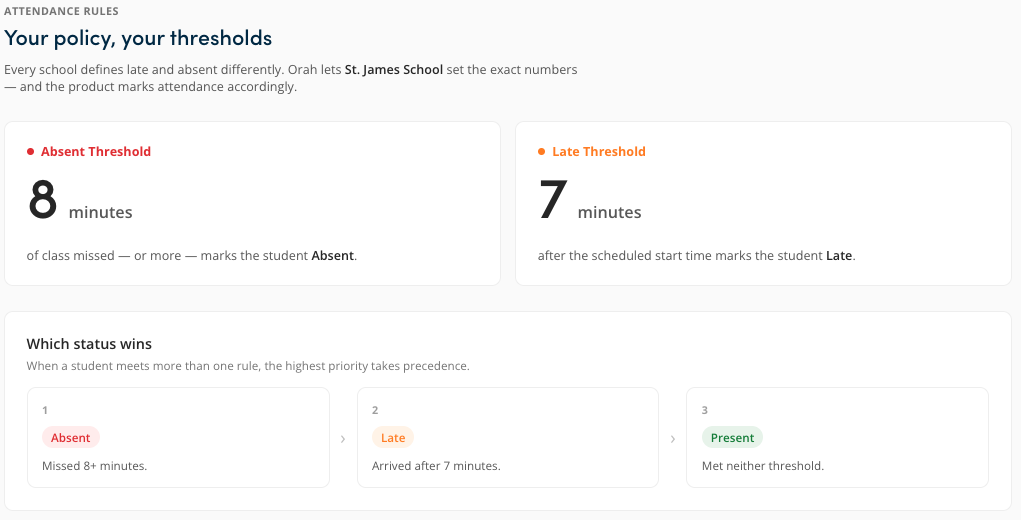
Task: Click the Late Threshold heading
Action: click(x=599, y=152)
